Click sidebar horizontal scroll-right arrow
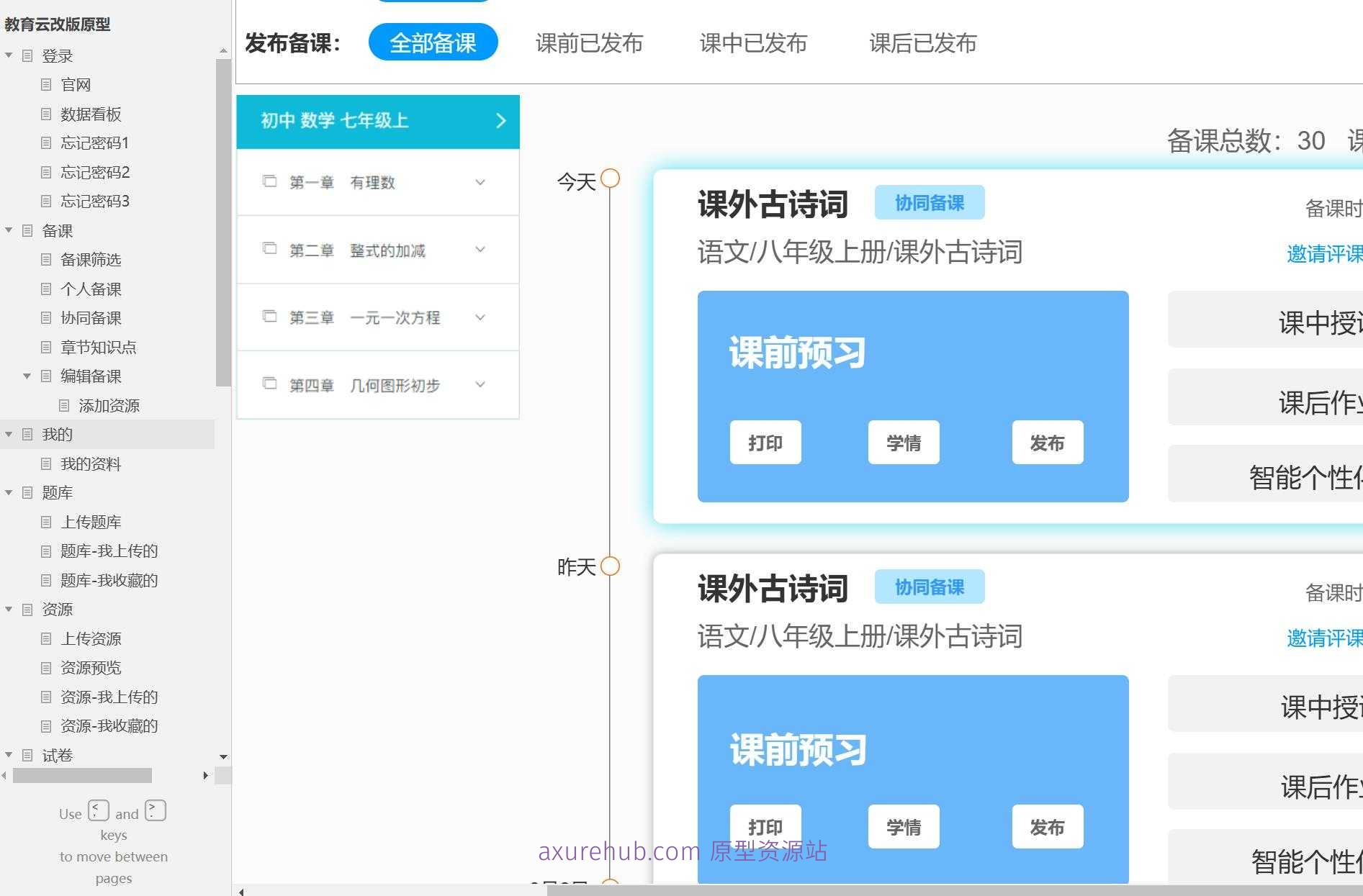 coord(206,775)
